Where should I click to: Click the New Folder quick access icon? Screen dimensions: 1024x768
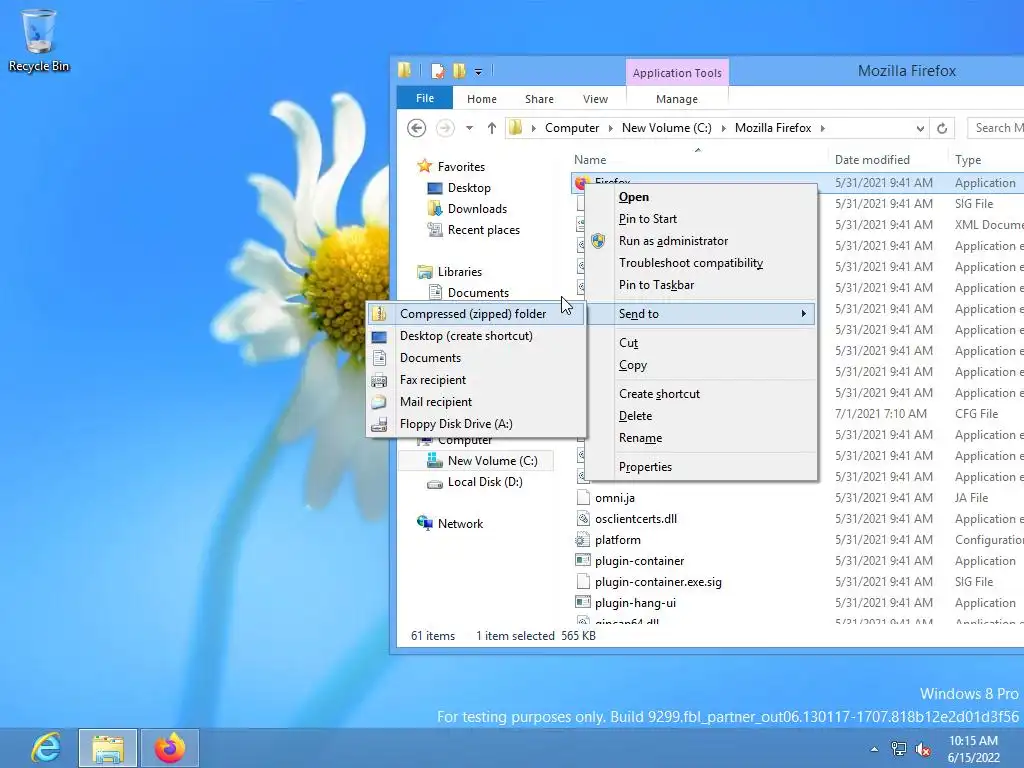(460, 71)
